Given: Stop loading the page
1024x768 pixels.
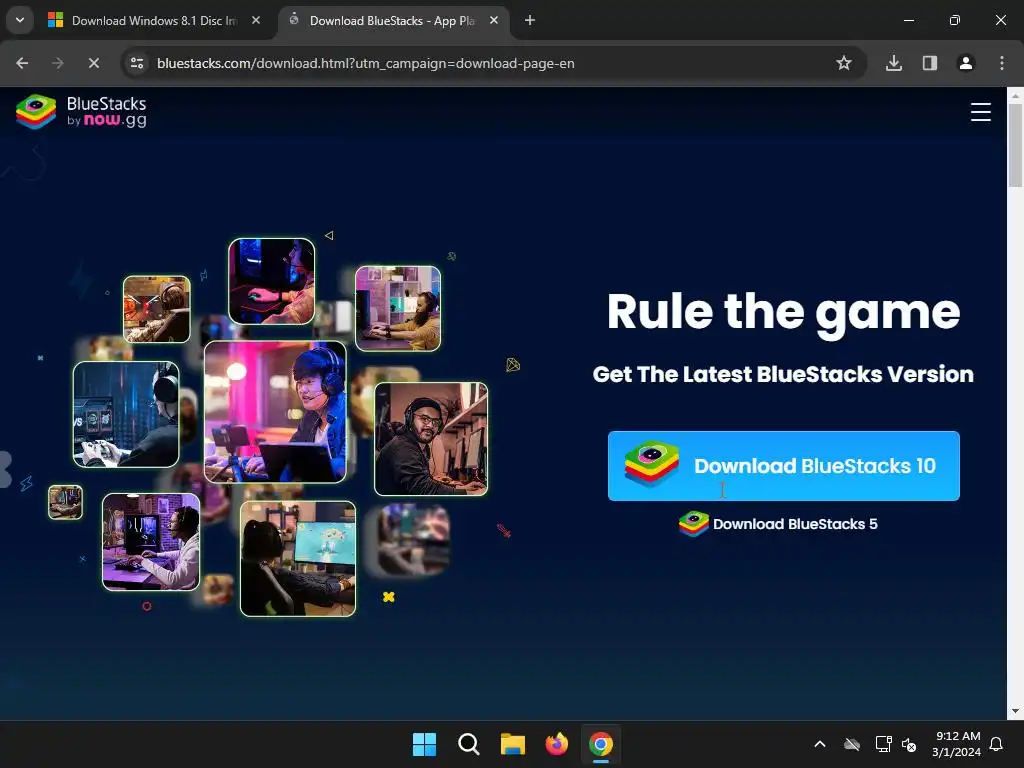Looking at the screenshot, I should (94, 63).
